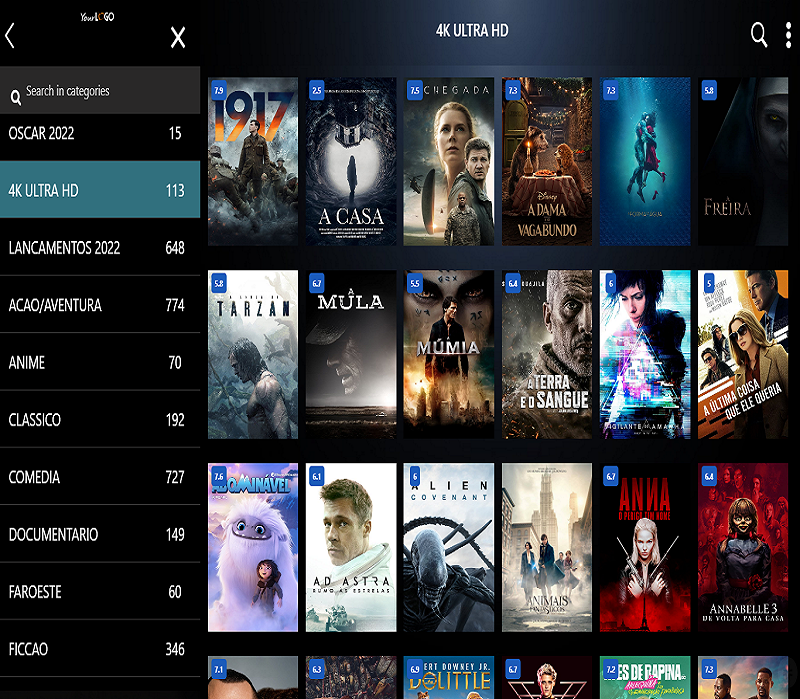Open the Dolittle movie poster
This screenshot has width=800, height=699.
(x=449, y=678)
